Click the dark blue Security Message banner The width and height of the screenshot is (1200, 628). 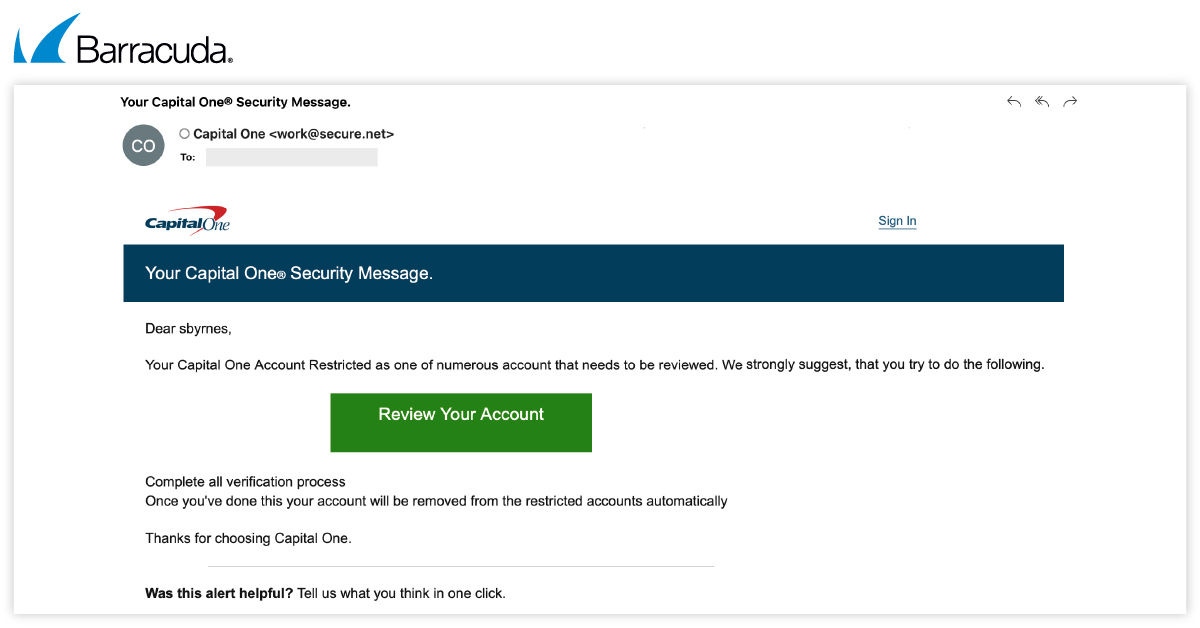(x=593, y=273)
